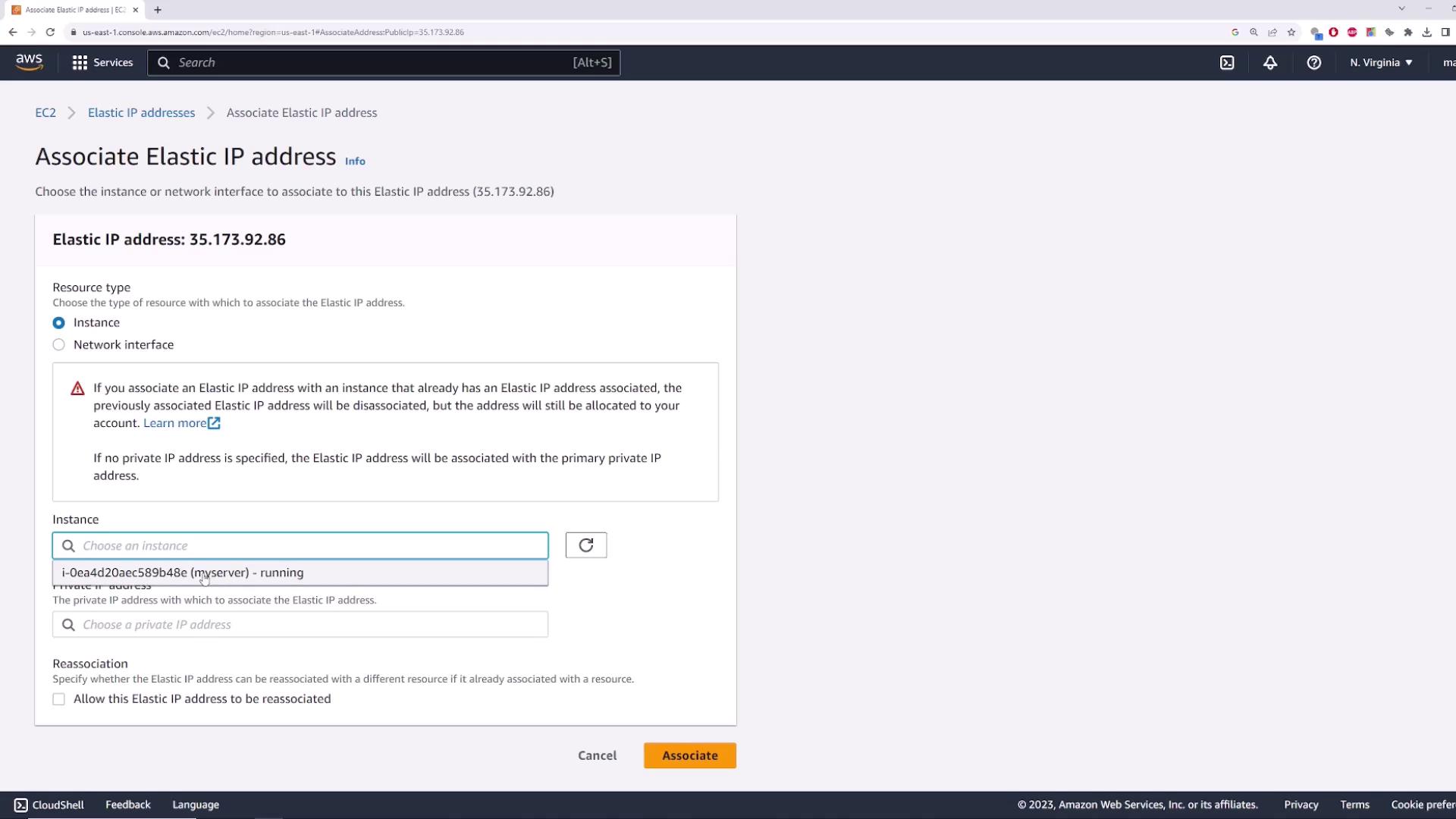Open the help question mark menu
This screenshot has width=1456, height=819.
pos(1313,63)
